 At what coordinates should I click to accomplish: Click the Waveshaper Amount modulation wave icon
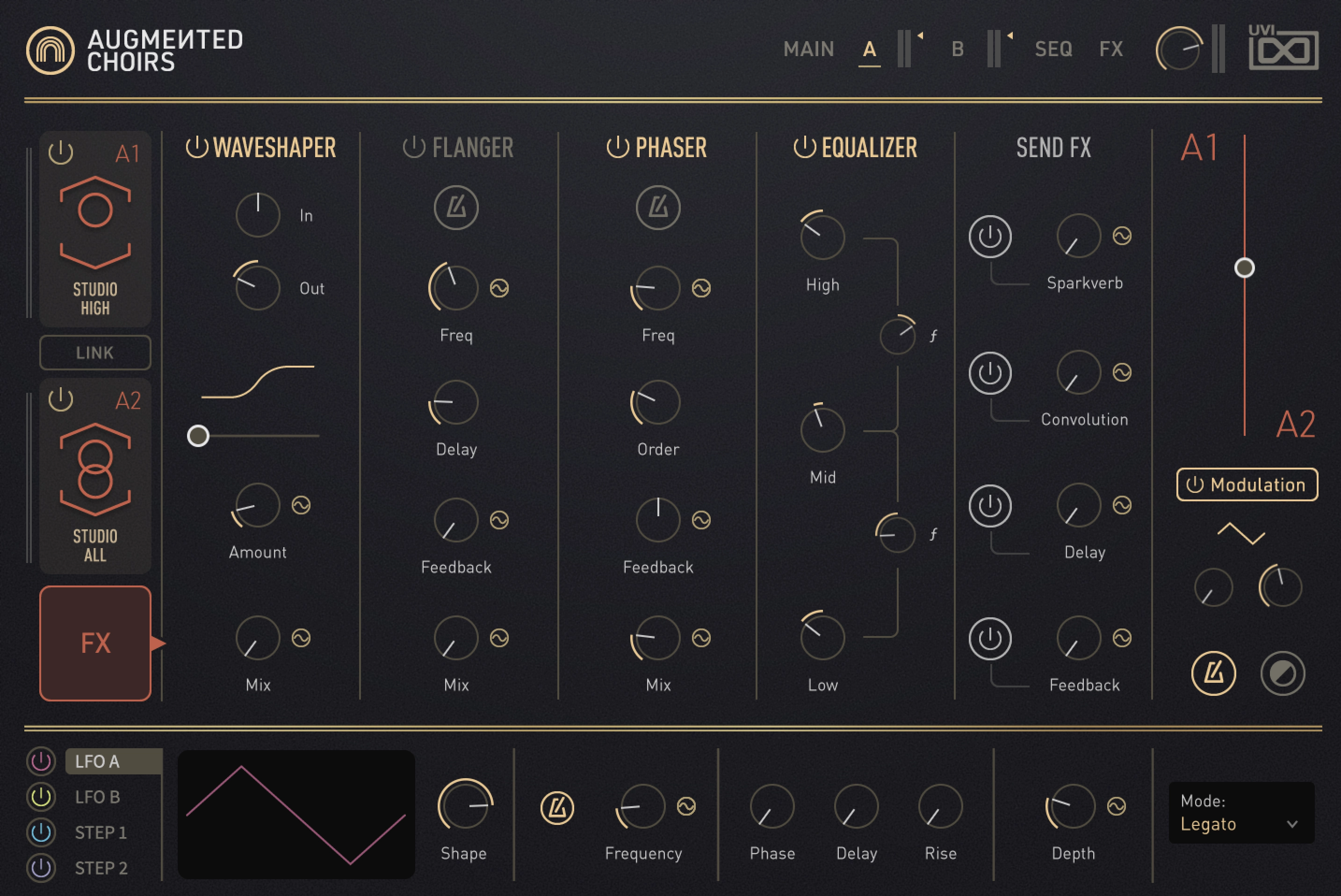tap(301, 505)
